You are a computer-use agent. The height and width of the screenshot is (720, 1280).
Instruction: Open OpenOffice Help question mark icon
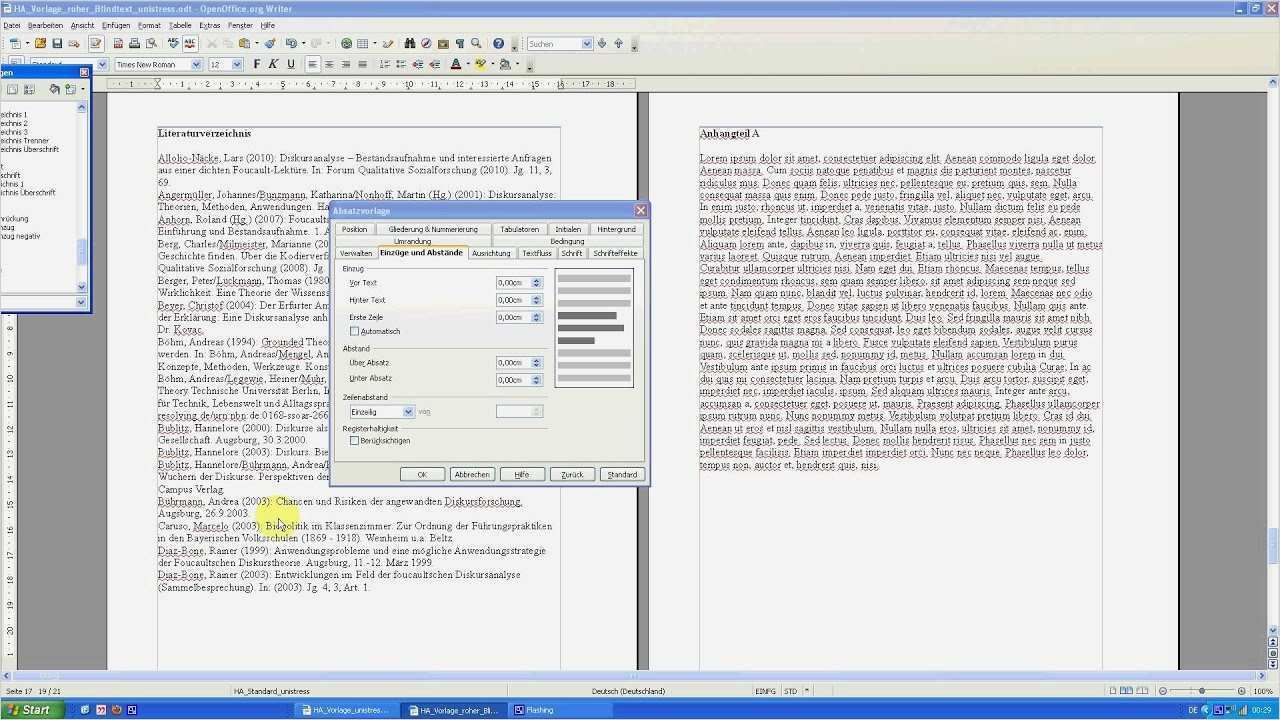coord(498,44)
